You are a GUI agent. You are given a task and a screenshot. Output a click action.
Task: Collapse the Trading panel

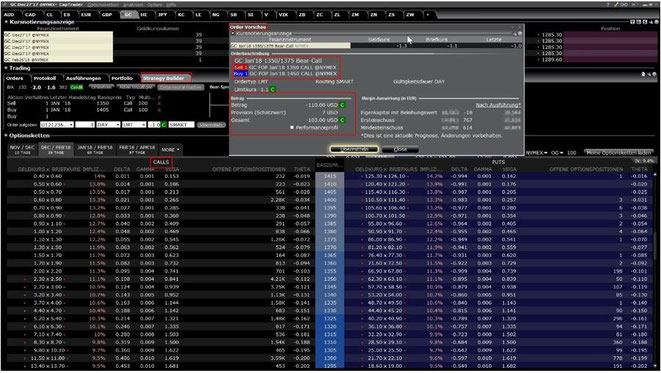pyautogui.click(x=6, y=68)
